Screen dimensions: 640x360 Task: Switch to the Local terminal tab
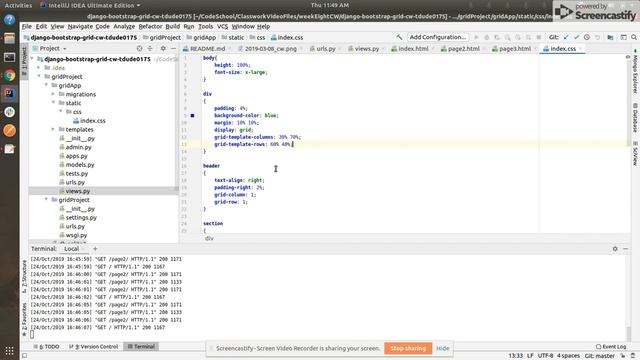click(x=71, y=249)
